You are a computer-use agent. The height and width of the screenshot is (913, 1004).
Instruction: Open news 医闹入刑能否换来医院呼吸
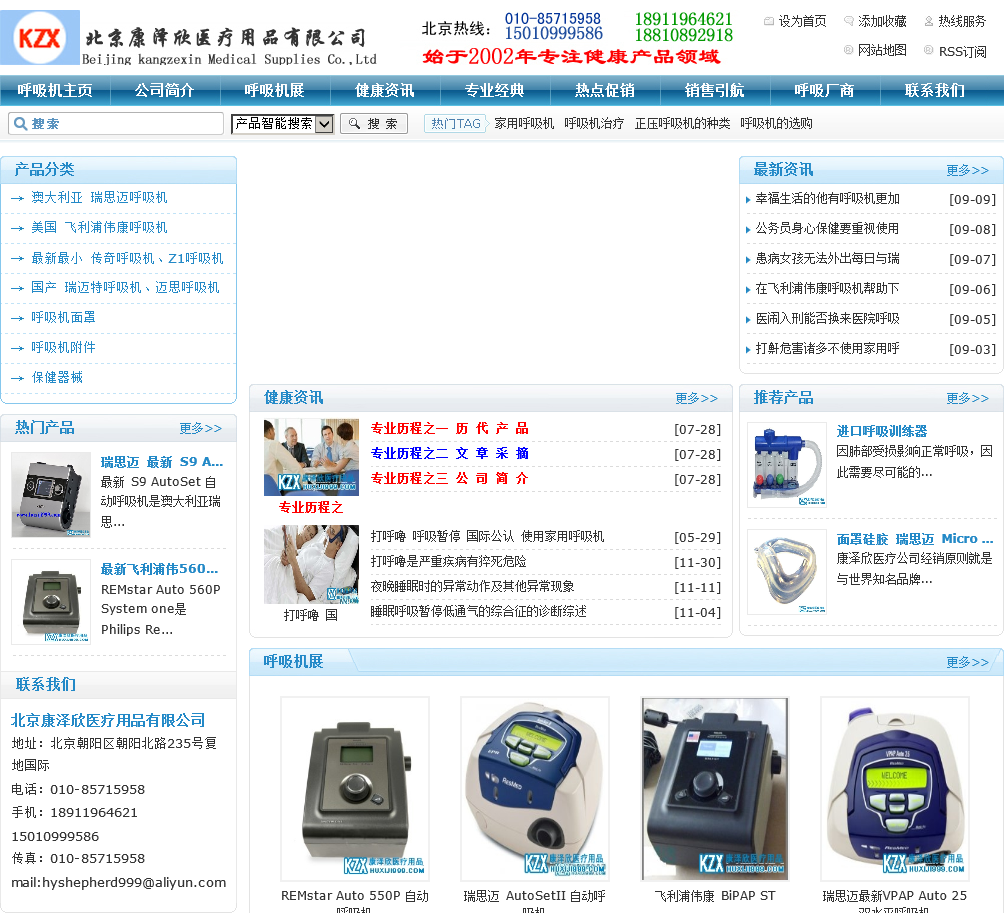point(827,318)
